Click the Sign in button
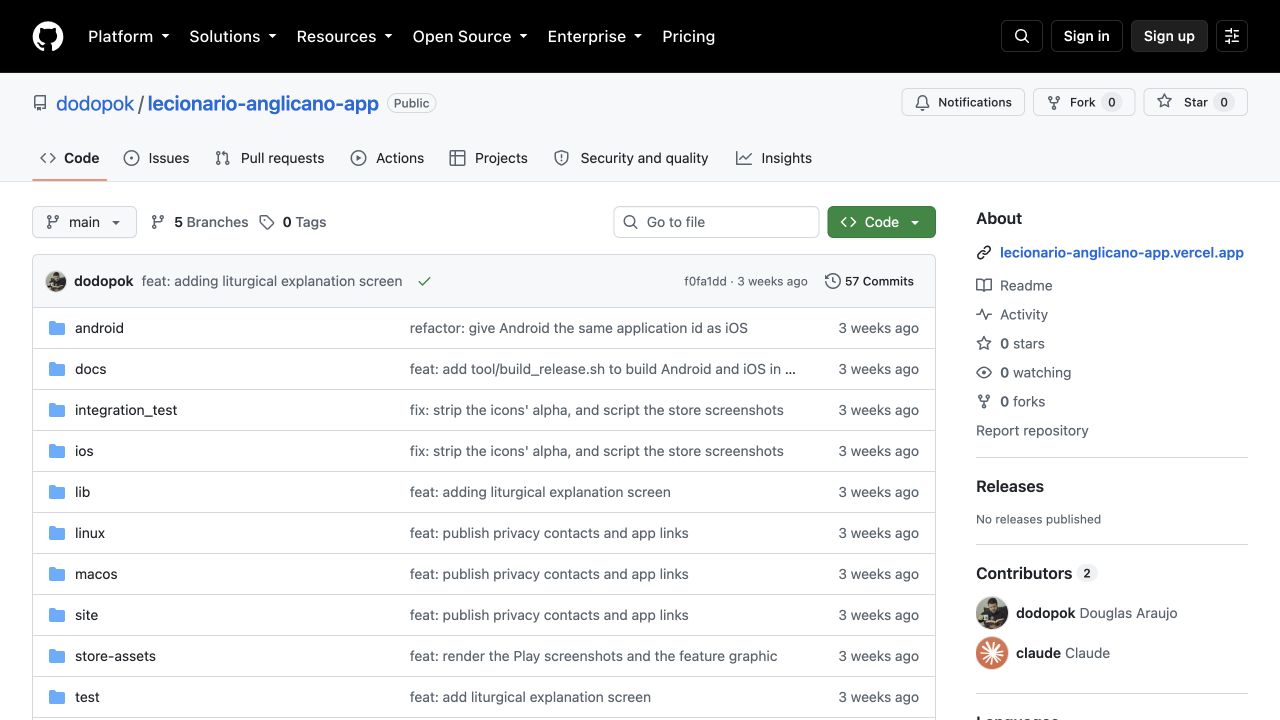Viewport: 1280px width, 720px height. click(1087, 36)
